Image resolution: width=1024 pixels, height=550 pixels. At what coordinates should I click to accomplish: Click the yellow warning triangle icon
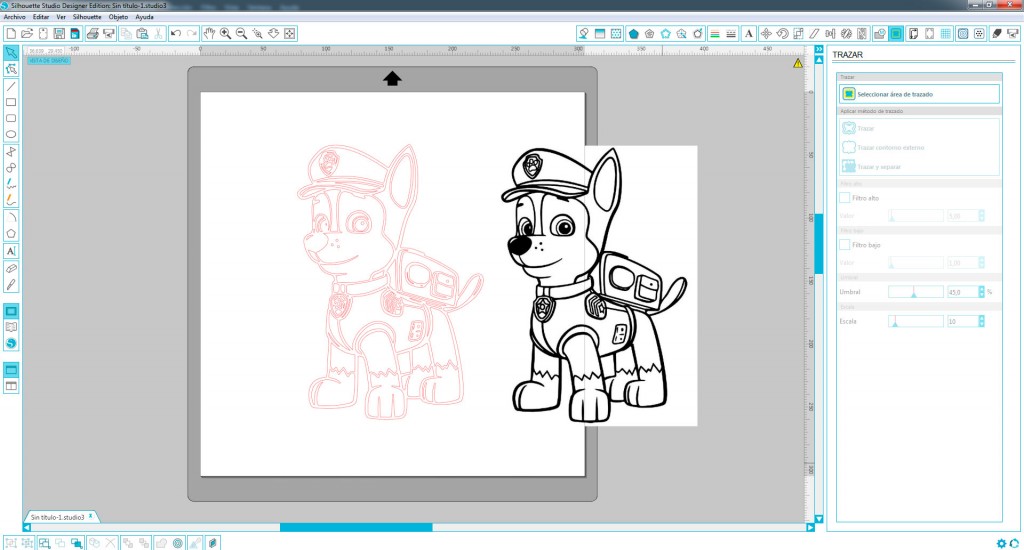pyautogui.click(x=798, y=63)
